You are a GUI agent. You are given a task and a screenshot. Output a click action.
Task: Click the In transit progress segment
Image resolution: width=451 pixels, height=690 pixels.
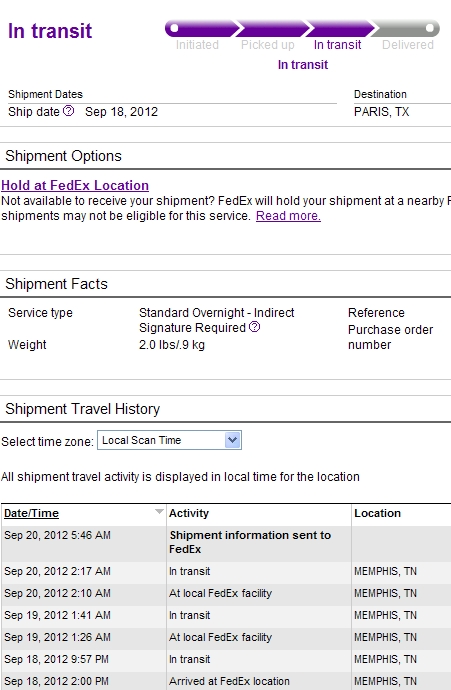[340, 29]
